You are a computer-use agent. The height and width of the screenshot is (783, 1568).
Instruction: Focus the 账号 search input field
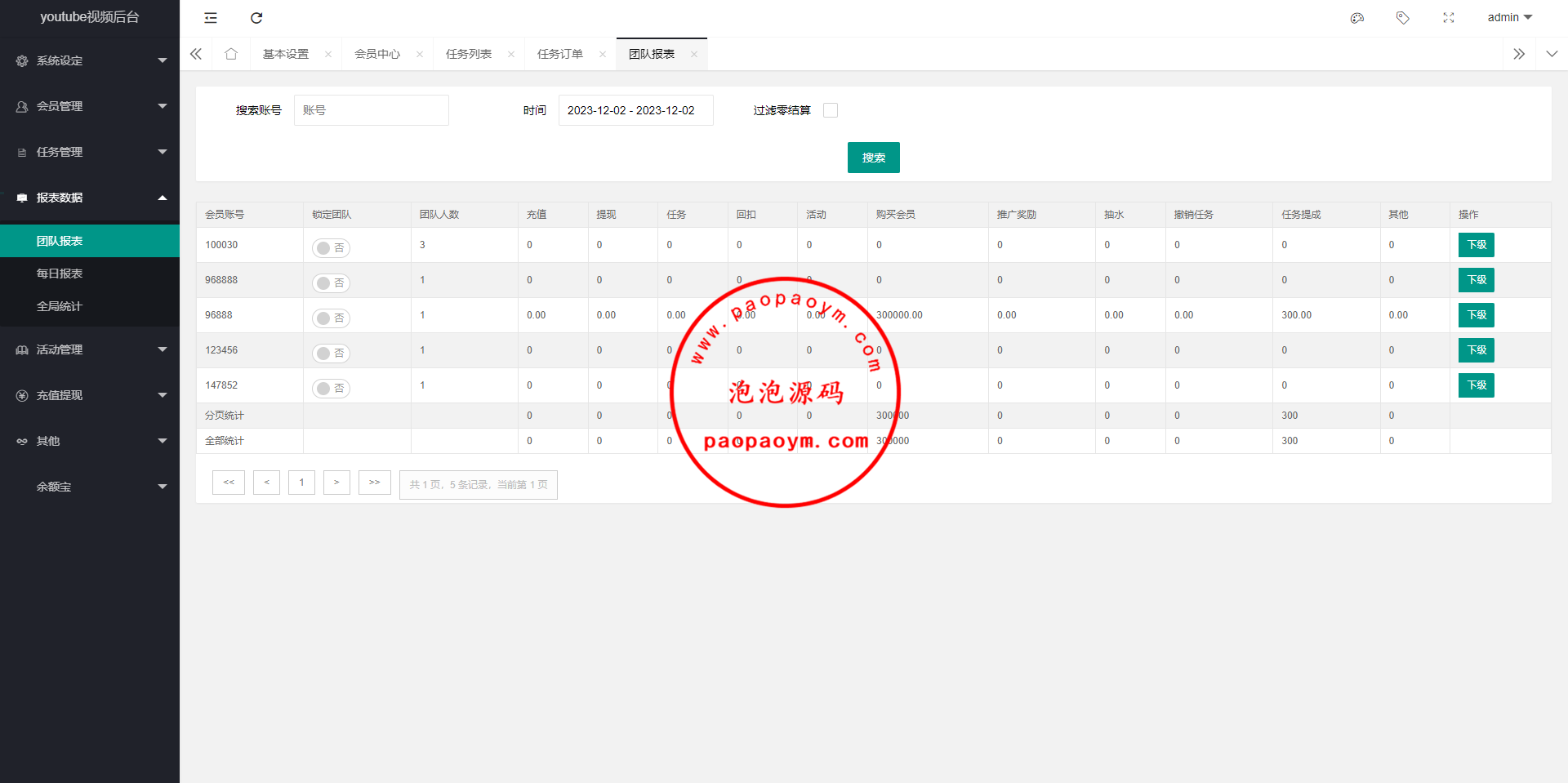(x=372, y=110)
